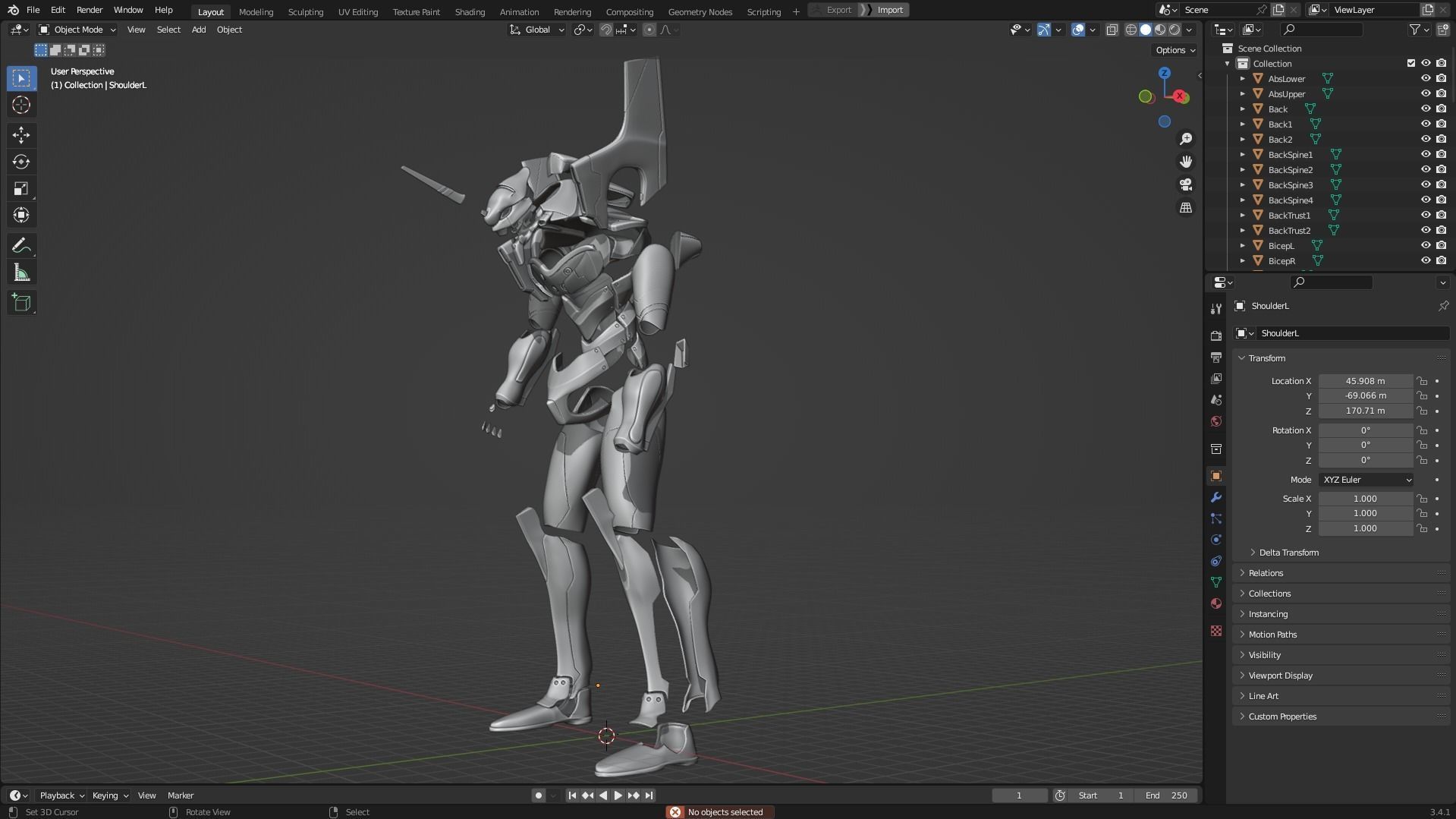Hide BackSpine2 via eye icon
Viewport: 1456px width, 819px height.
[1426, 169]
